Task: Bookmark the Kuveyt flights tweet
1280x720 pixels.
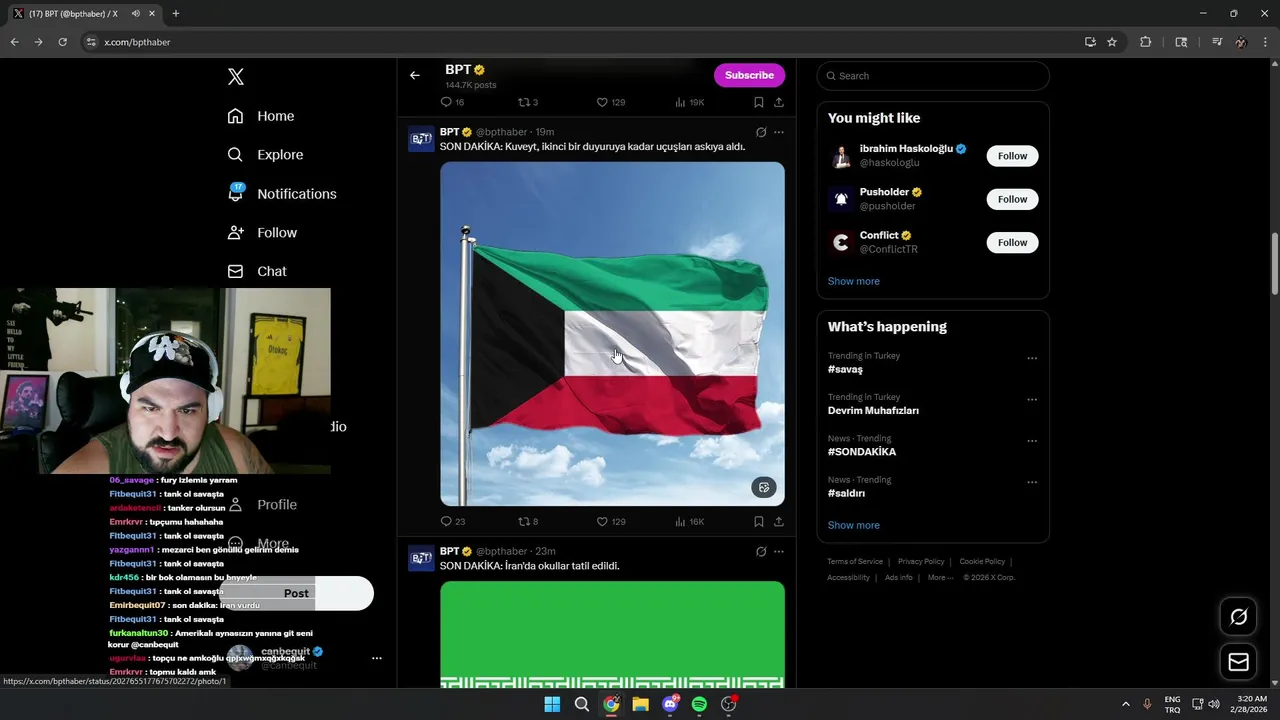Action: click(x=759, y=521)
